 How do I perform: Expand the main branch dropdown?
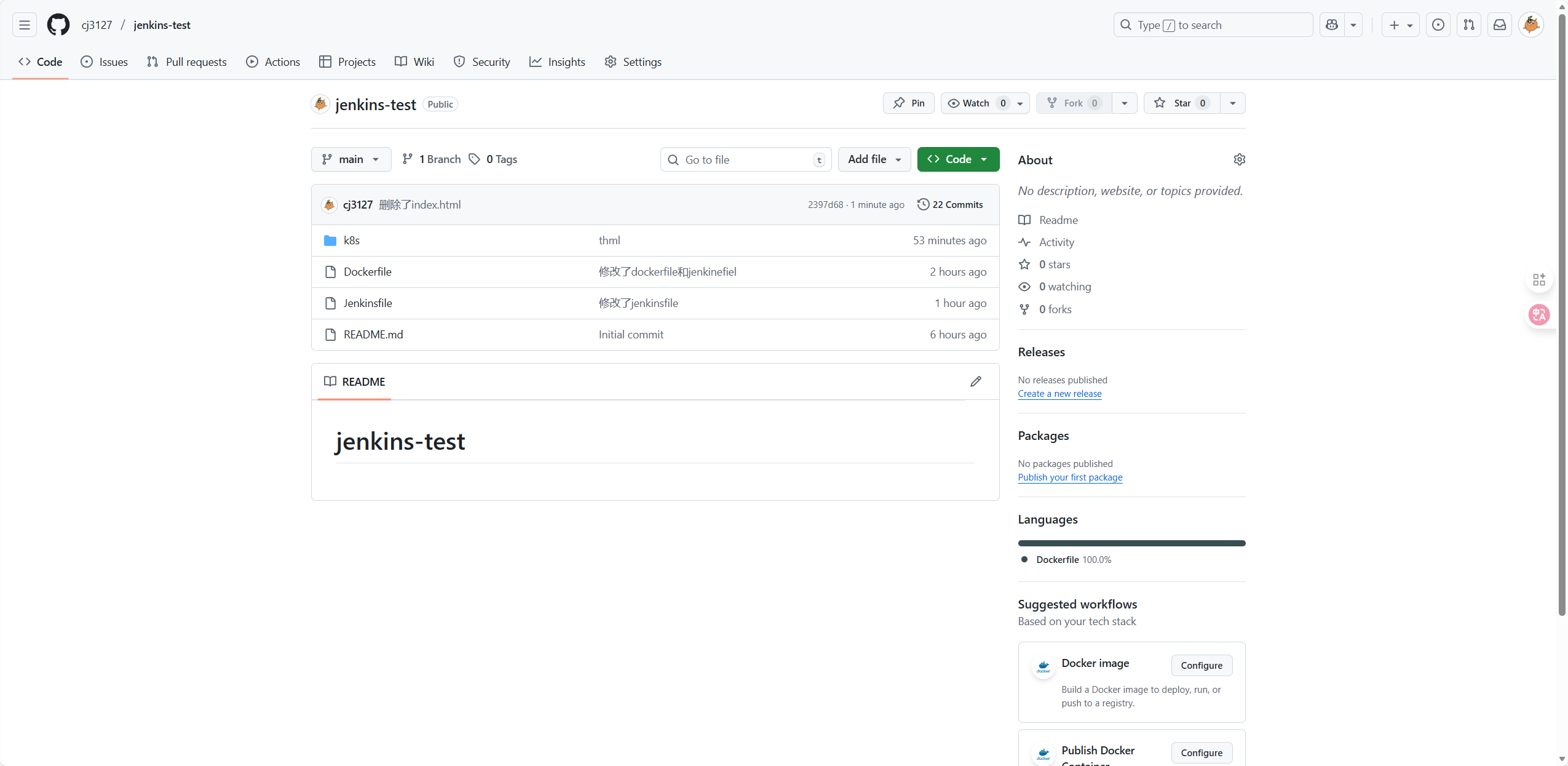tap(351, 159)
